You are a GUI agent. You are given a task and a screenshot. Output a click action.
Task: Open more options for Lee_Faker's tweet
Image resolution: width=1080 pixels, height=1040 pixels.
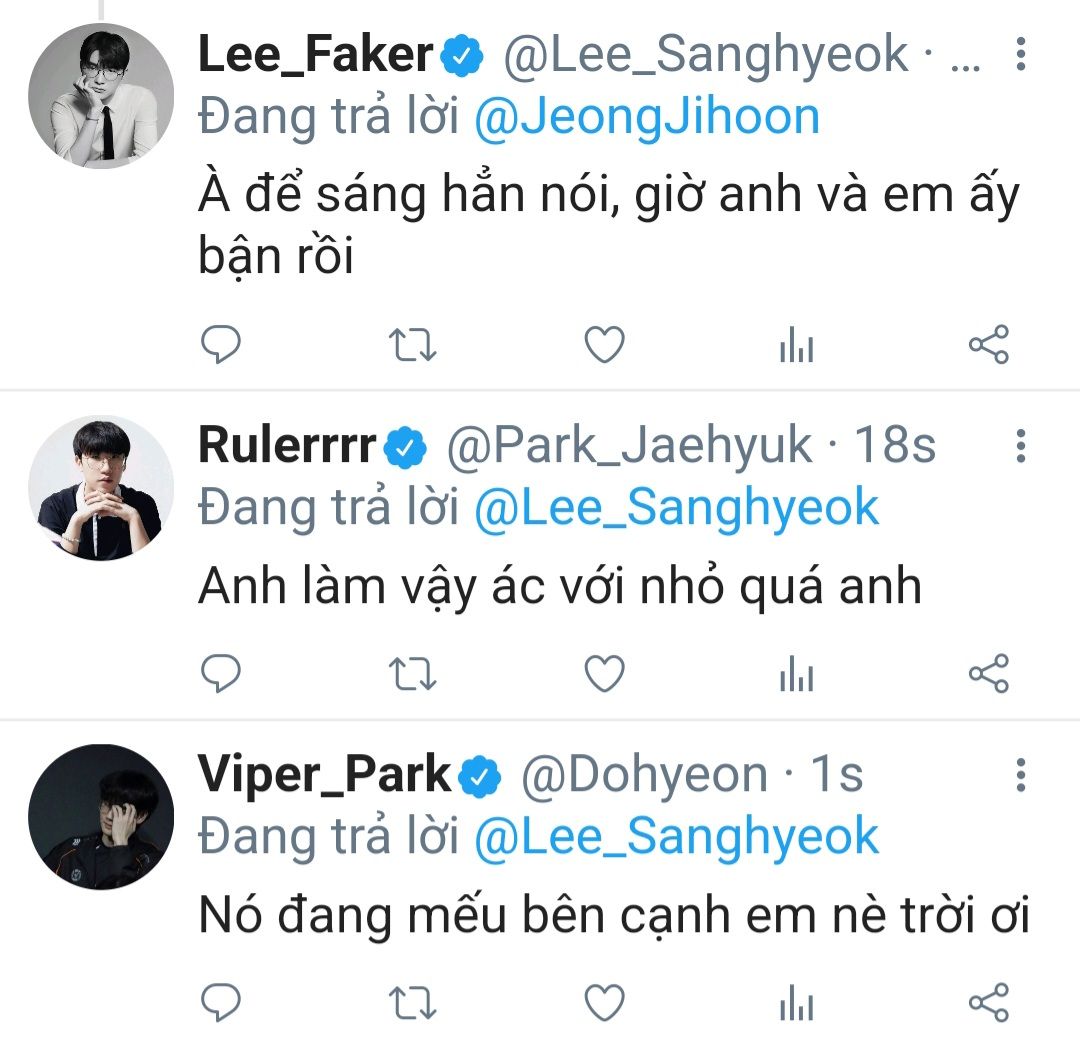(x=1020, y=54)
